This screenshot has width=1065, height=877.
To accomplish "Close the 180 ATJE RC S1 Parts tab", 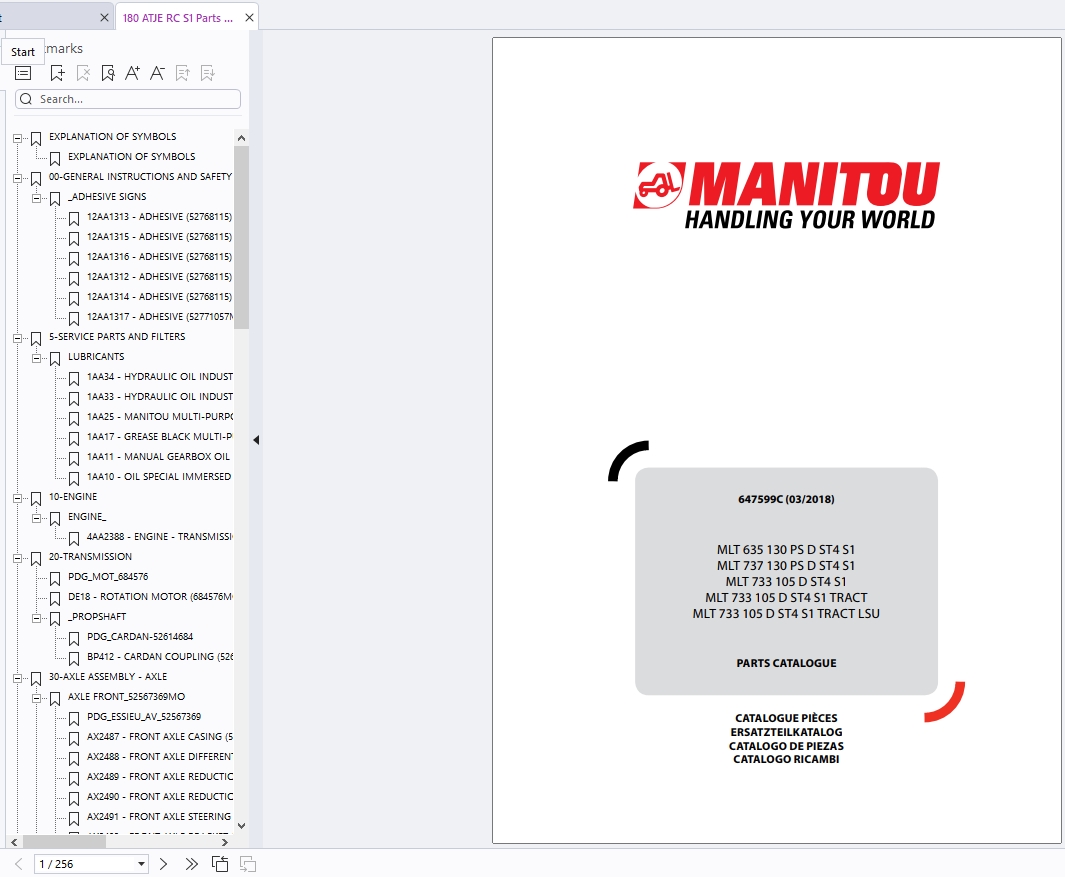I will [x=249, y=18].
